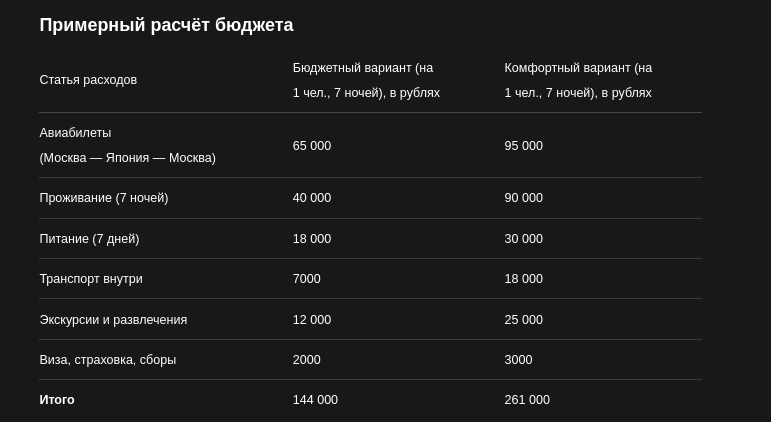Select the Статья расходов column header
Screen dimensions: 771x422
(88, 80)
